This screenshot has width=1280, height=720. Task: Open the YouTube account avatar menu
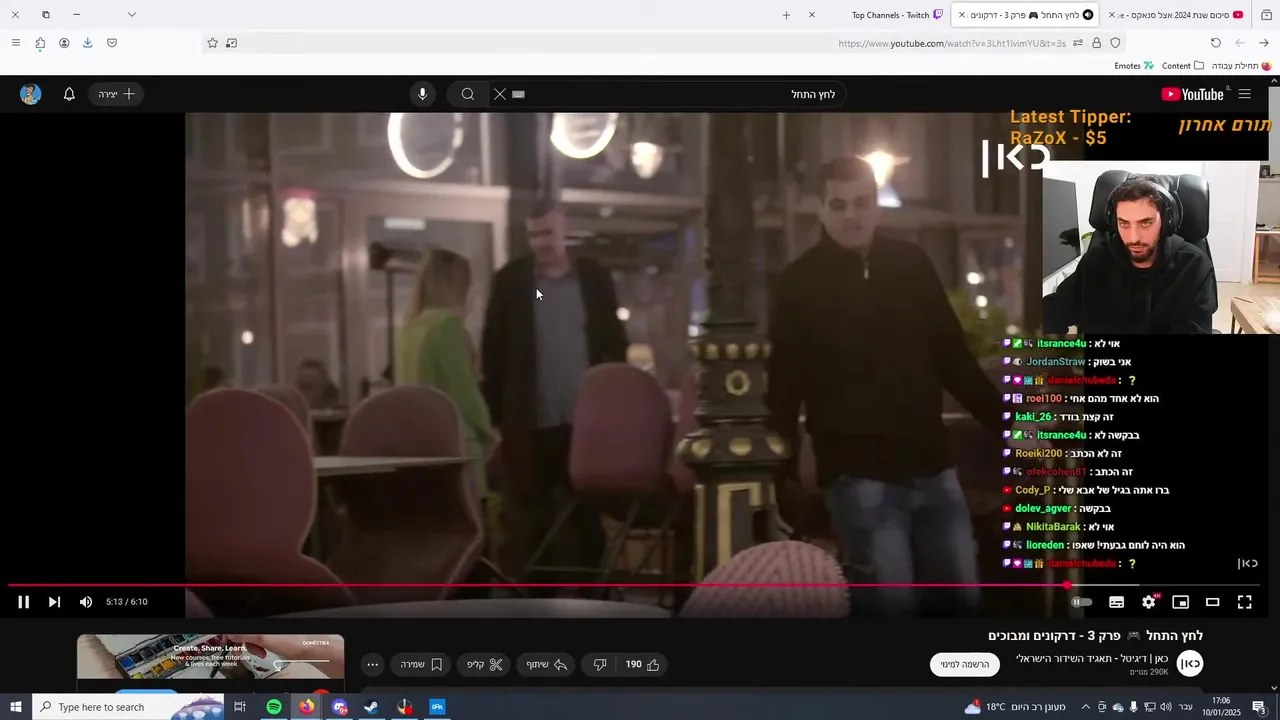tap(31, 94)
